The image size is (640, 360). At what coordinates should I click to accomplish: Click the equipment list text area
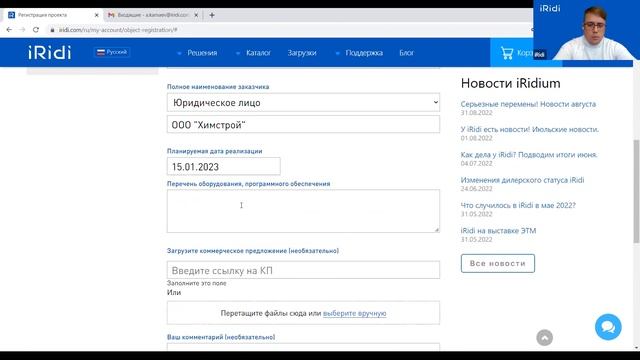pyautogui.click(x=303, y=211)
